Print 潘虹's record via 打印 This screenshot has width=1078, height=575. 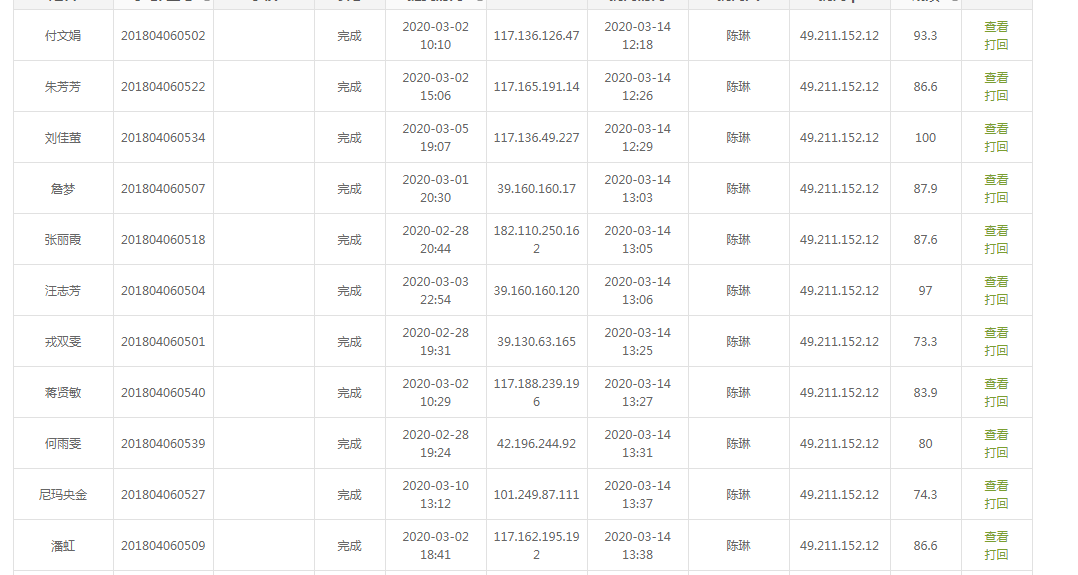[x=996, y=555]
